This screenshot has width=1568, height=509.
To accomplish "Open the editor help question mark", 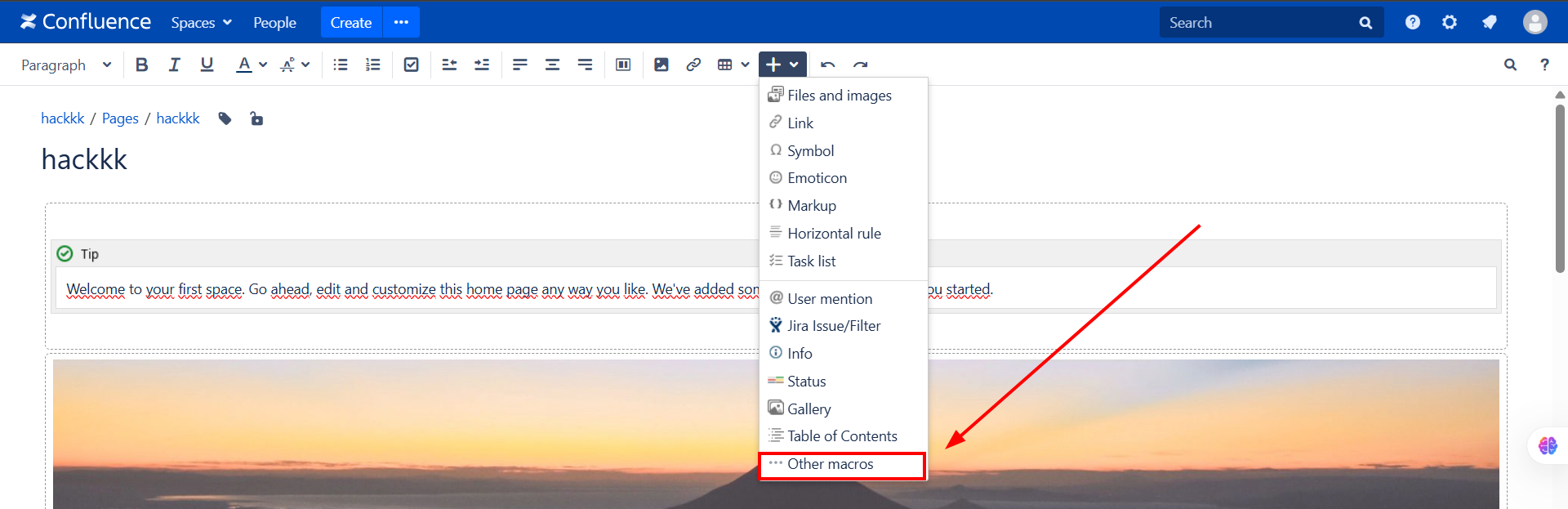I will pos(1544,65).
